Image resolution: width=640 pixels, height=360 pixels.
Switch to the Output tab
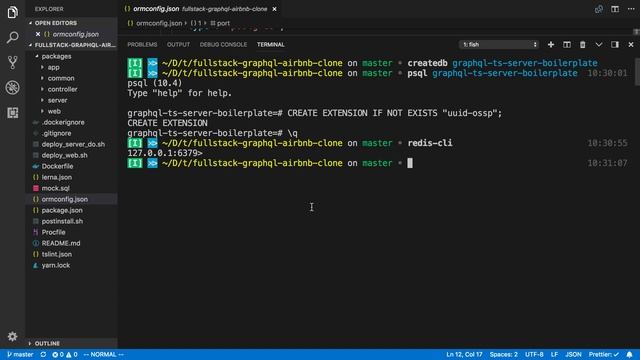[x=178, y=44]
